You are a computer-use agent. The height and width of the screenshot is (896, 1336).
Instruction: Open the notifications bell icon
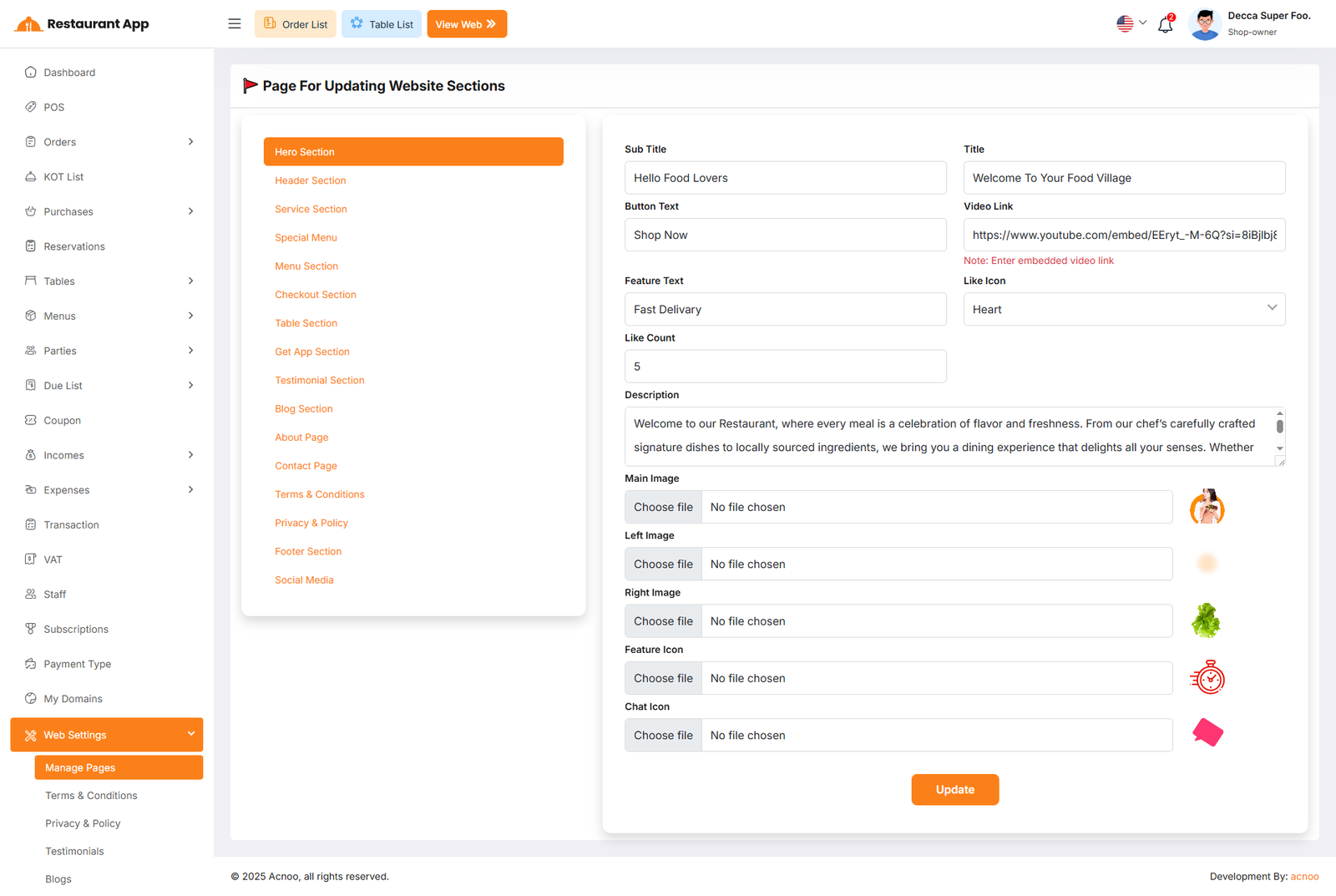pos(1165,24)
